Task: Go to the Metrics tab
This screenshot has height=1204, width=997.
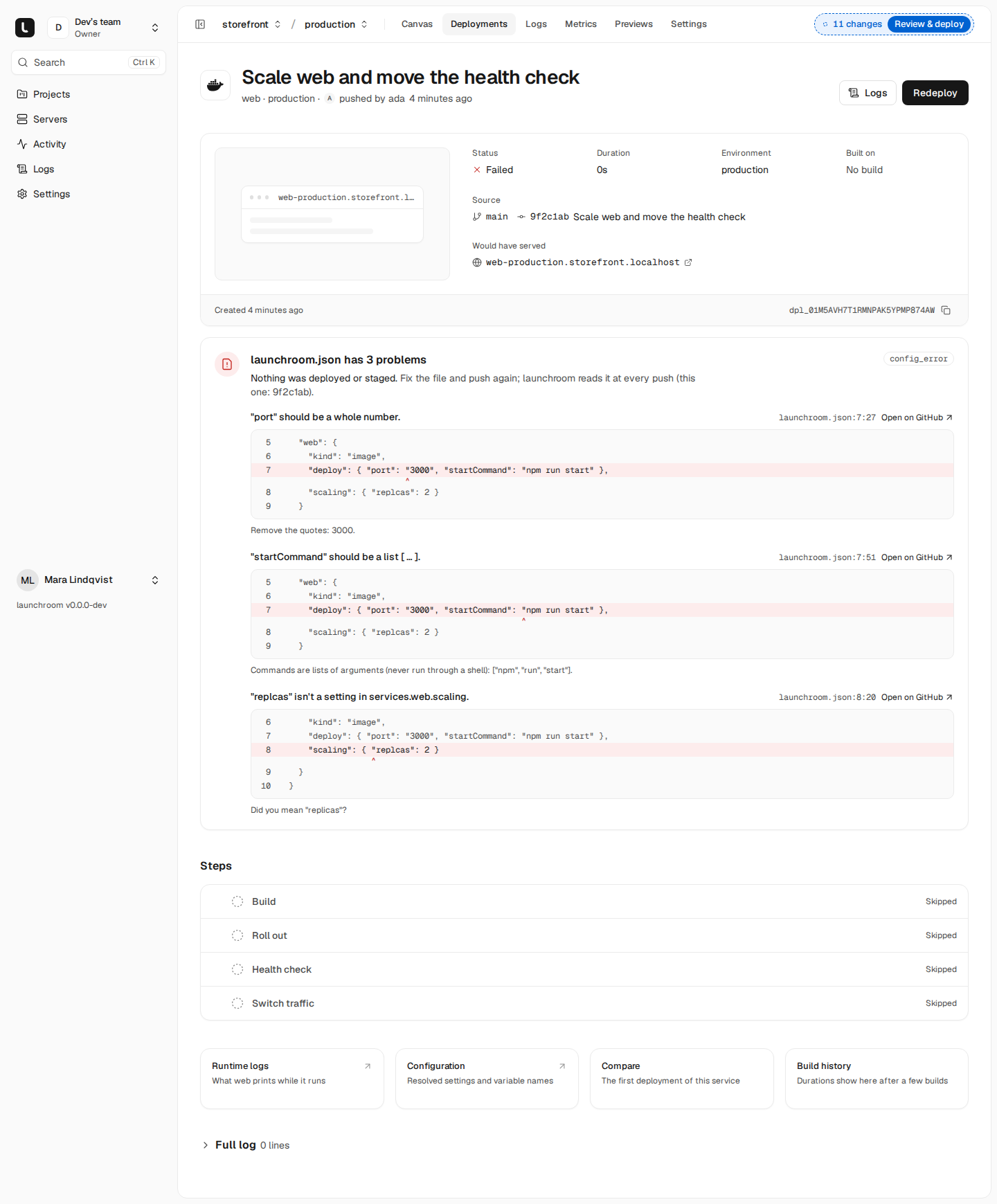Action: [581, 24]
